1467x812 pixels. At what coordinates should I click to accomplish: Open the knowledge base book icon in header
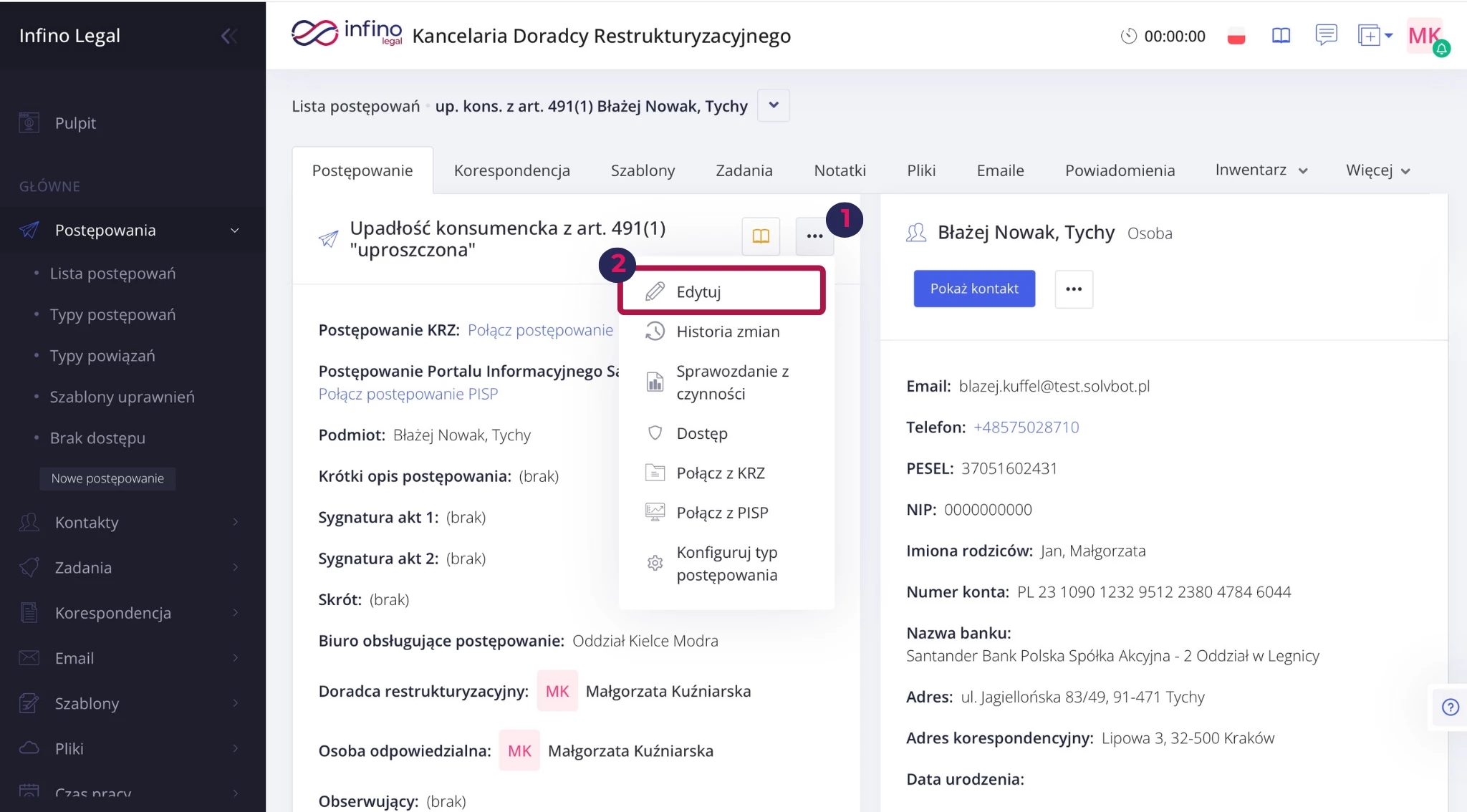point(1281,36)
